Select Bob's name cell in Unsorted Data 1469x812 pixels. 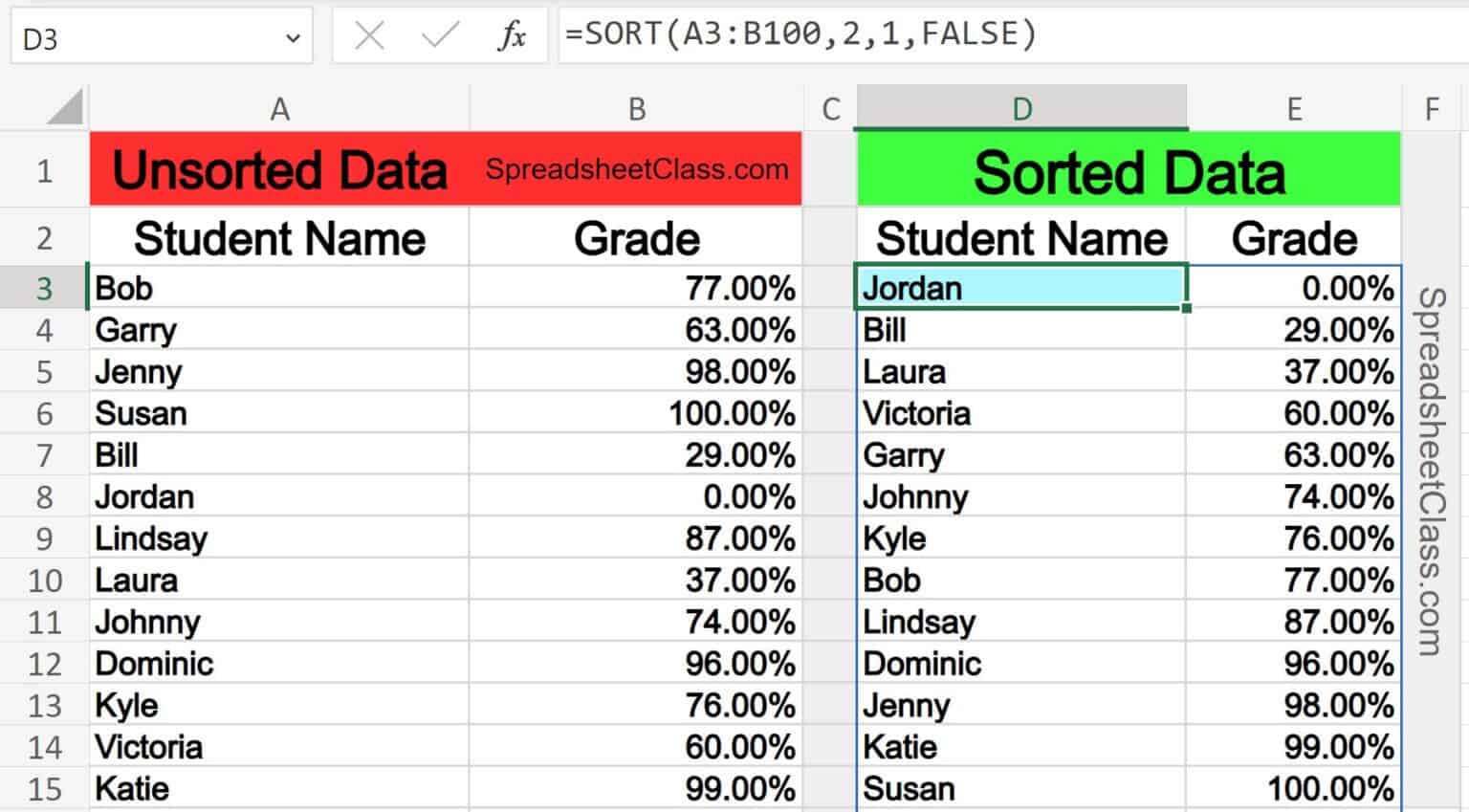(278, 288)
